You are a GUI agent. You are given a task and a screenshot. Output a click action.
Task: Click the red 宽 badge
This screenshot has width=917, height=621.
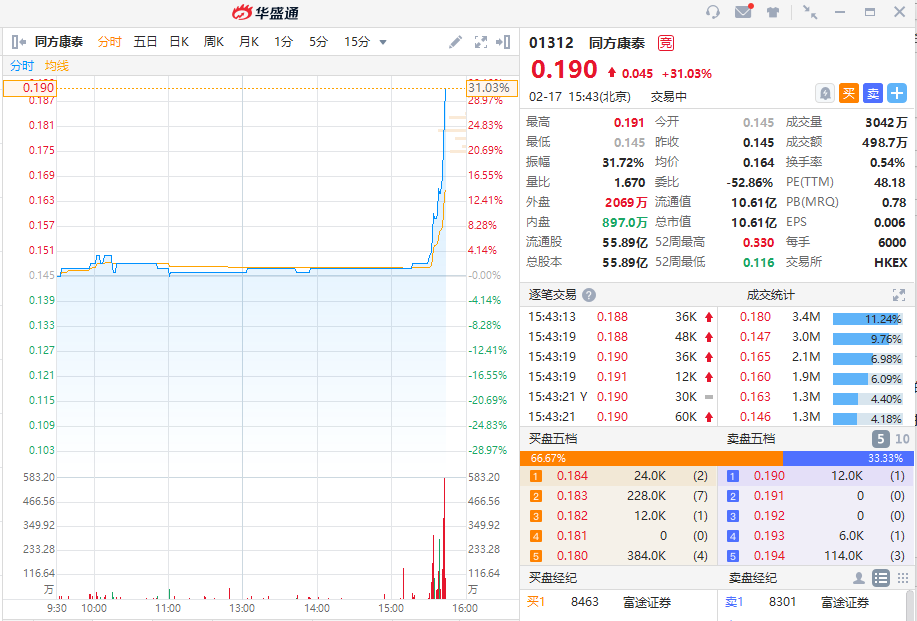point(666,43)
